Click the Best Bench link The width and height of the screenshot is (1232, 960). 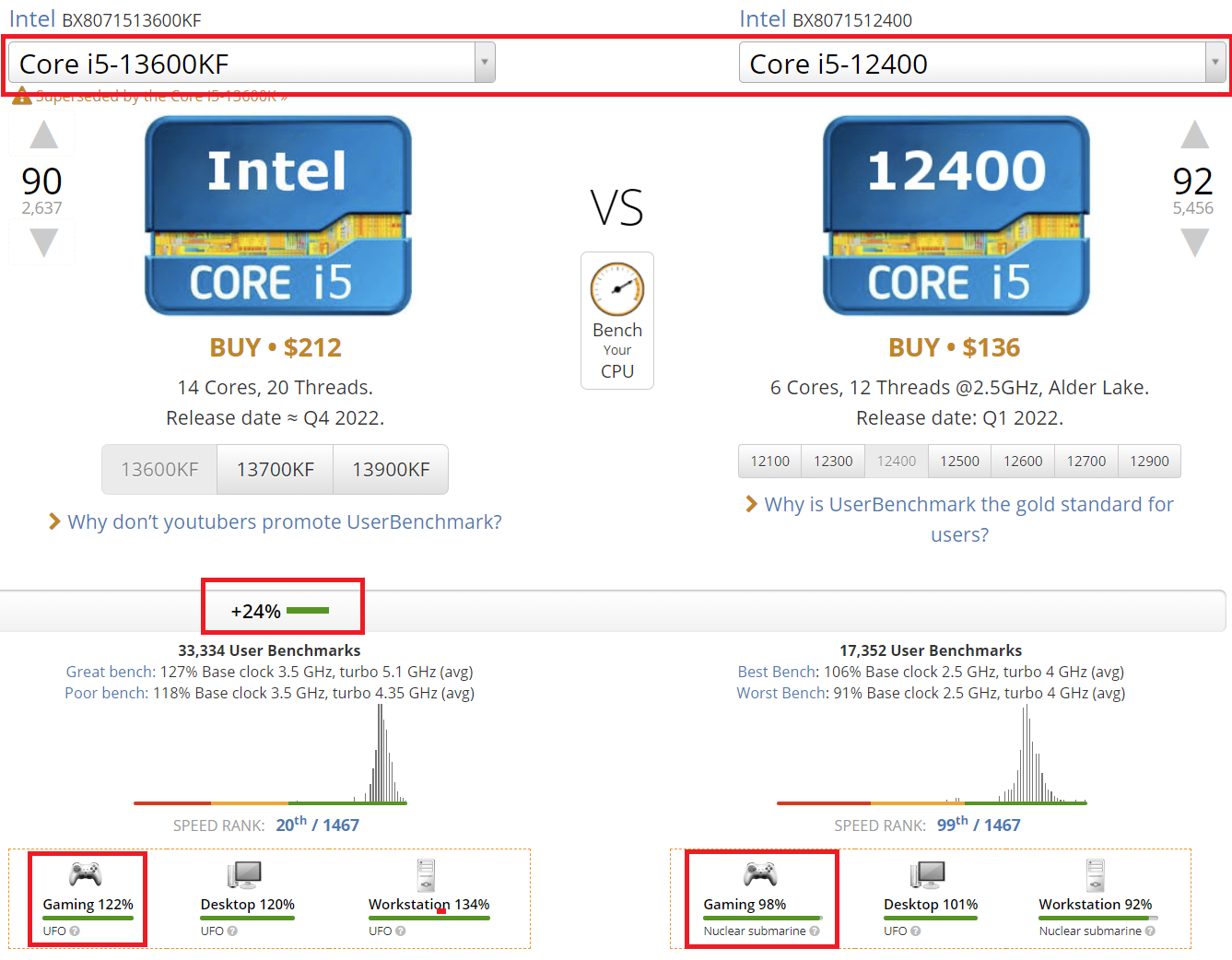(778, 672)
